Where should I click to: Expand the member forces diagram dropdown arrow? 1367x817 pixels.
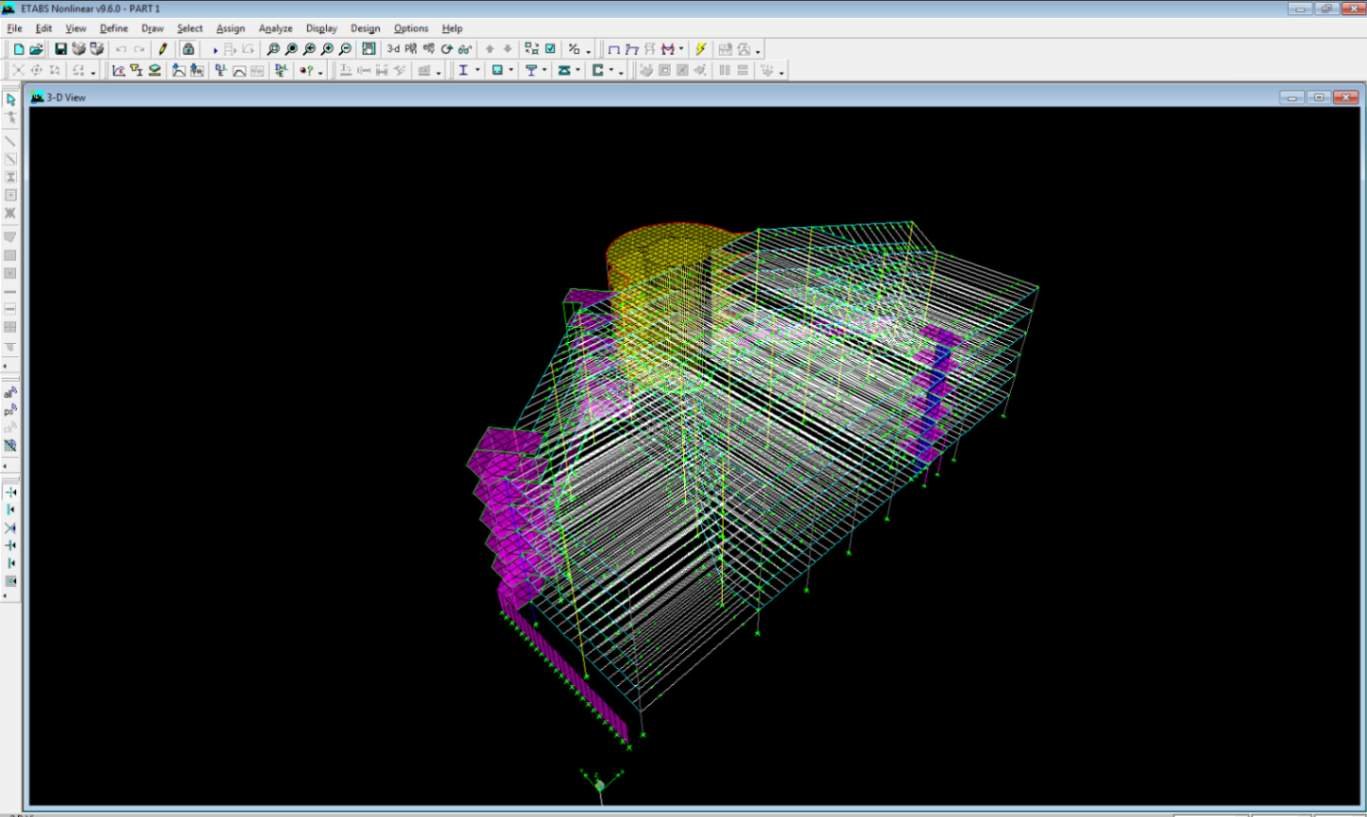point(682,49)
